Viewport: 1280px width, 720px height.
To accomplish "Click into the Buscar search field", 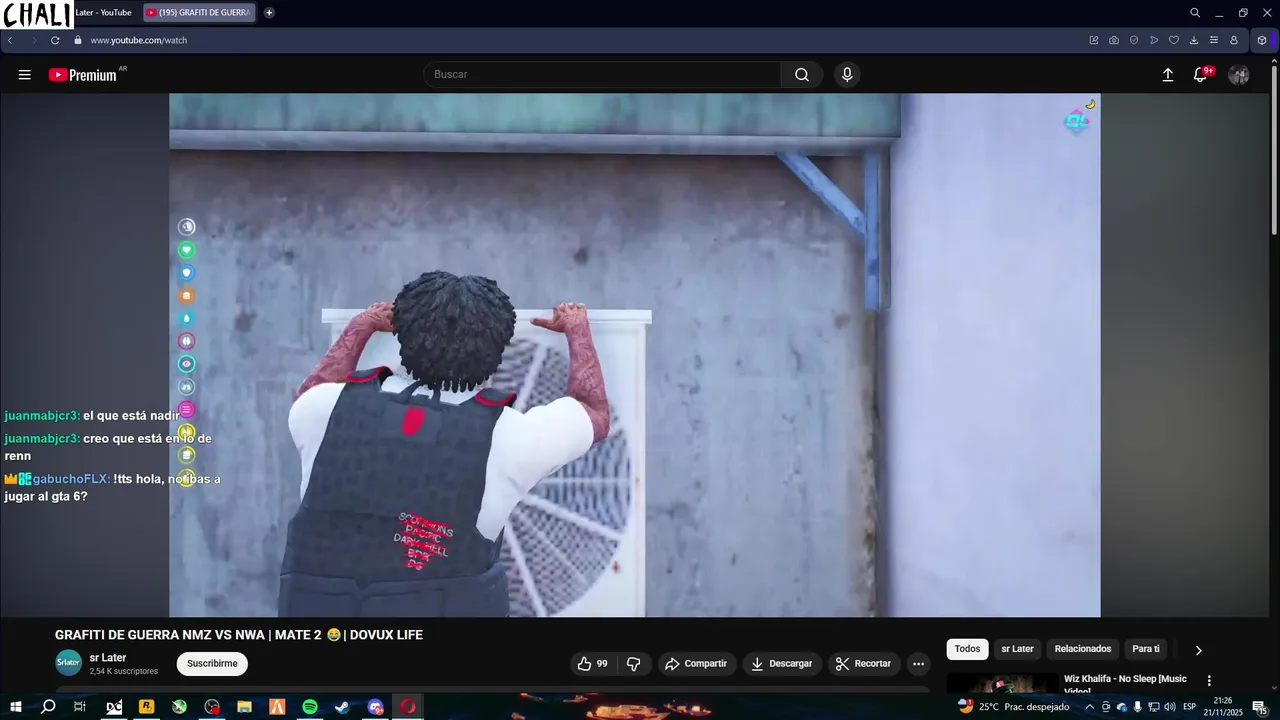I will [602, 75].
